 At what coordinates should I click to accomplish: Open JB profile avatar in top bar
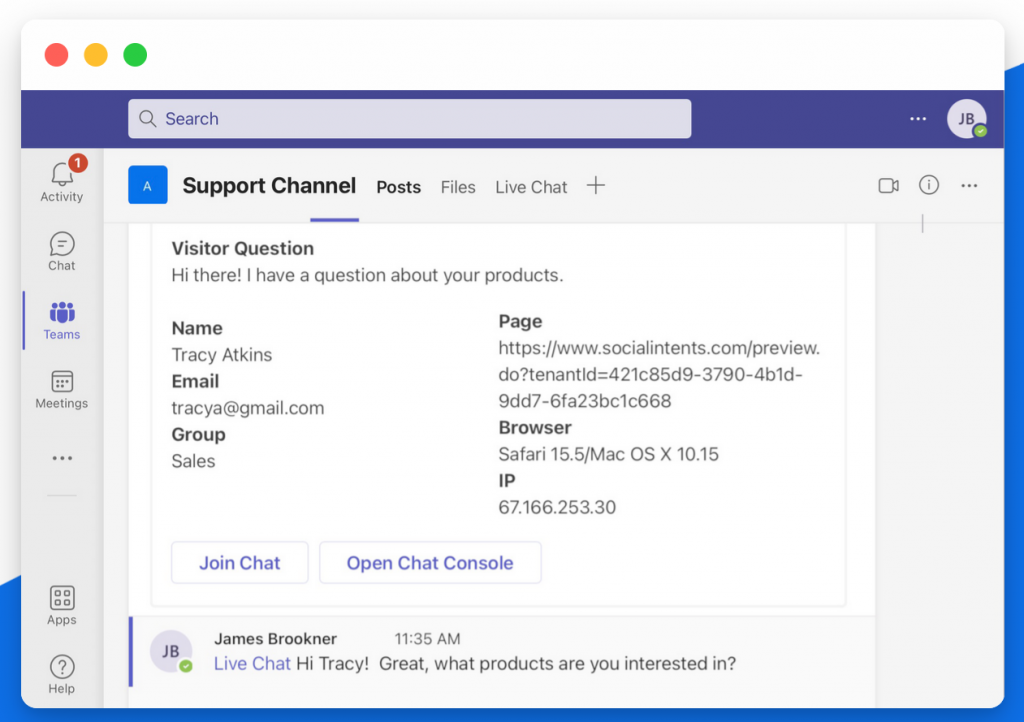tap(966, 119)
